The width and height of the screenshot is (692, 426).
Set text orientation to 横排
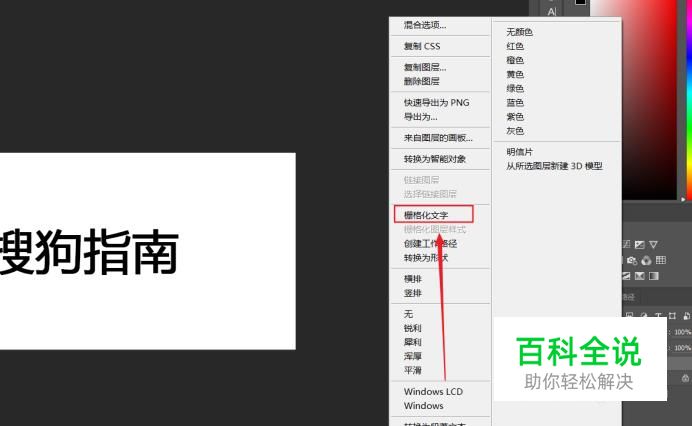pos(413,279)
